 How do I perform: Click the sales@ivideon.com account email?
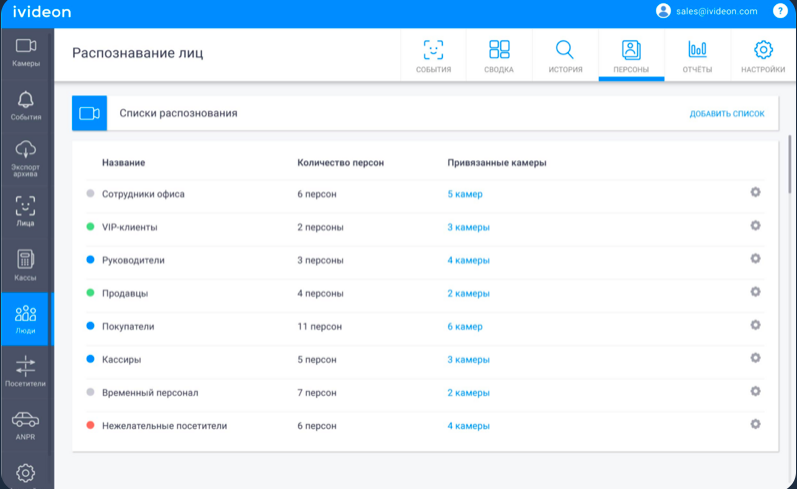[x=716, y=11]
